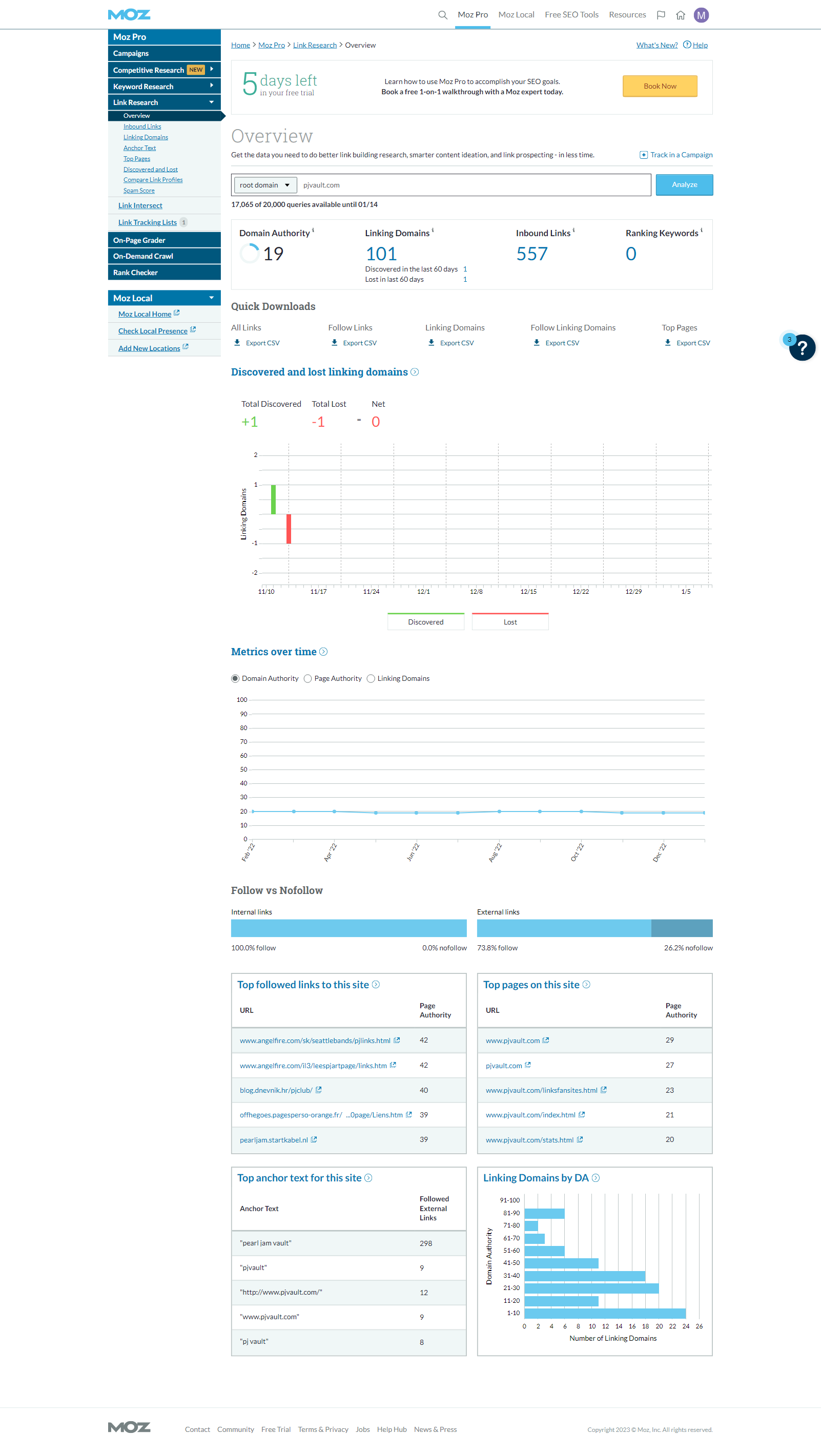Open the Anchor Text sidebar link

[140, 148]
